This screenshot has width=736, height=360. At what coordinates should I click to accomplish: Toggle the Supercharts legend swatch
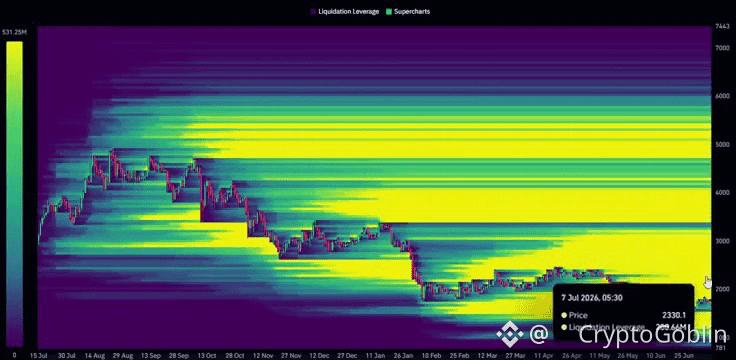click(388, 12)
